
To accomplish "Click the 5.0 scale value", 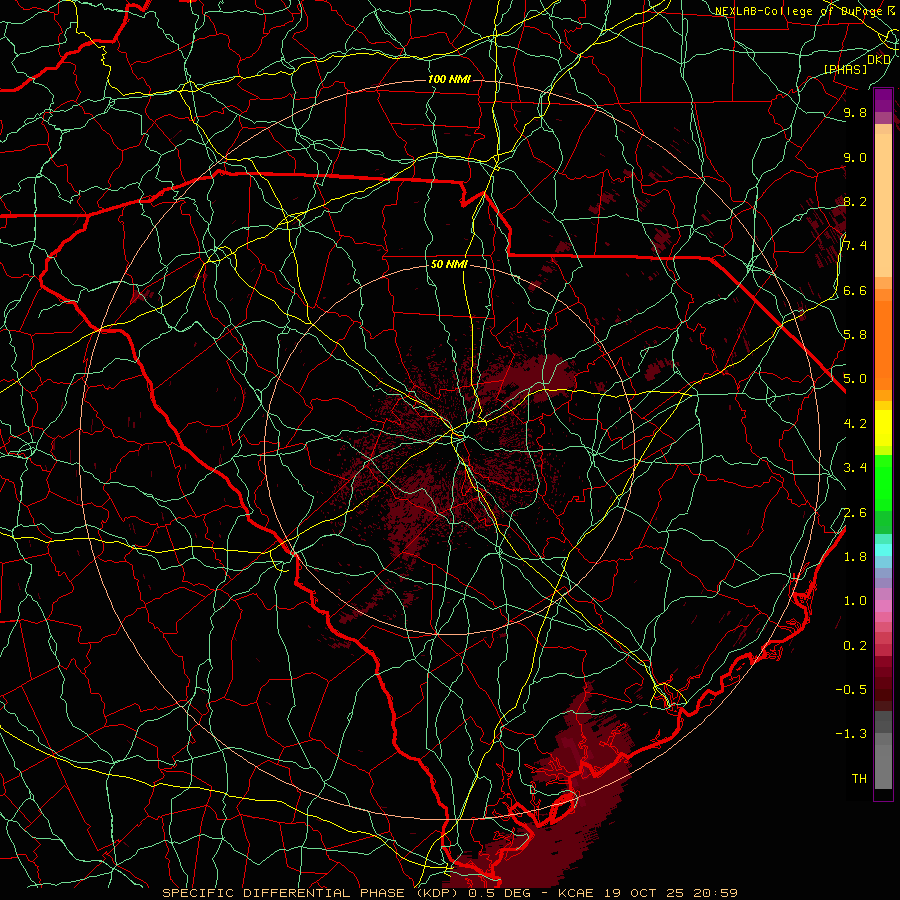I will click(855, 379).
